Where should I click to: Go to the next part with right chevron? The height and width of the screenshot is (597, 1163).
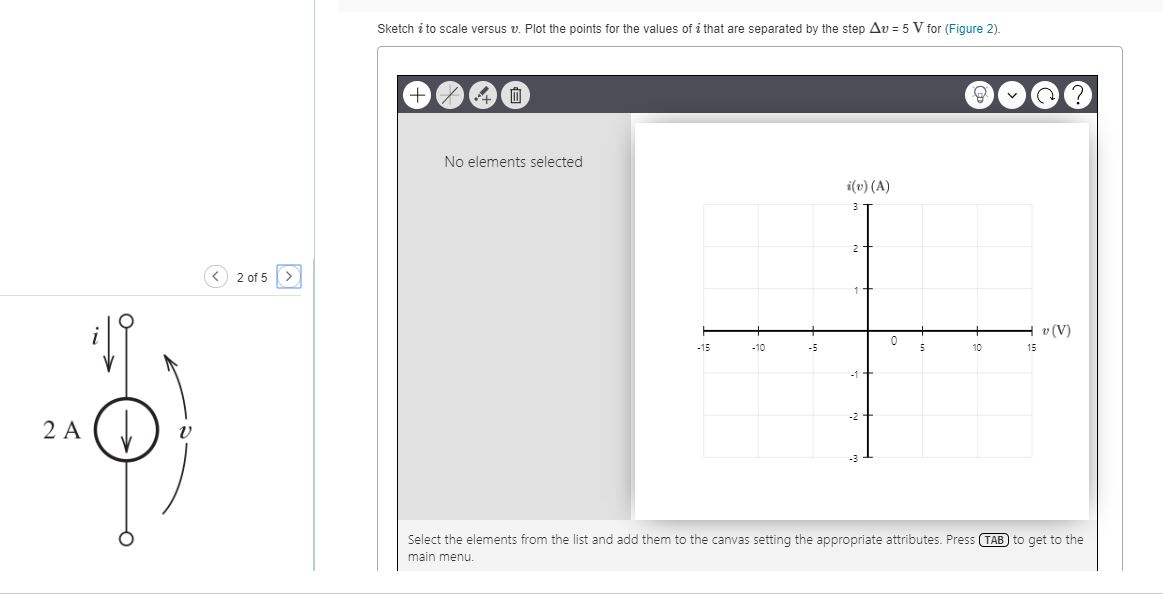pyautogui.click(x=288, y=277)
